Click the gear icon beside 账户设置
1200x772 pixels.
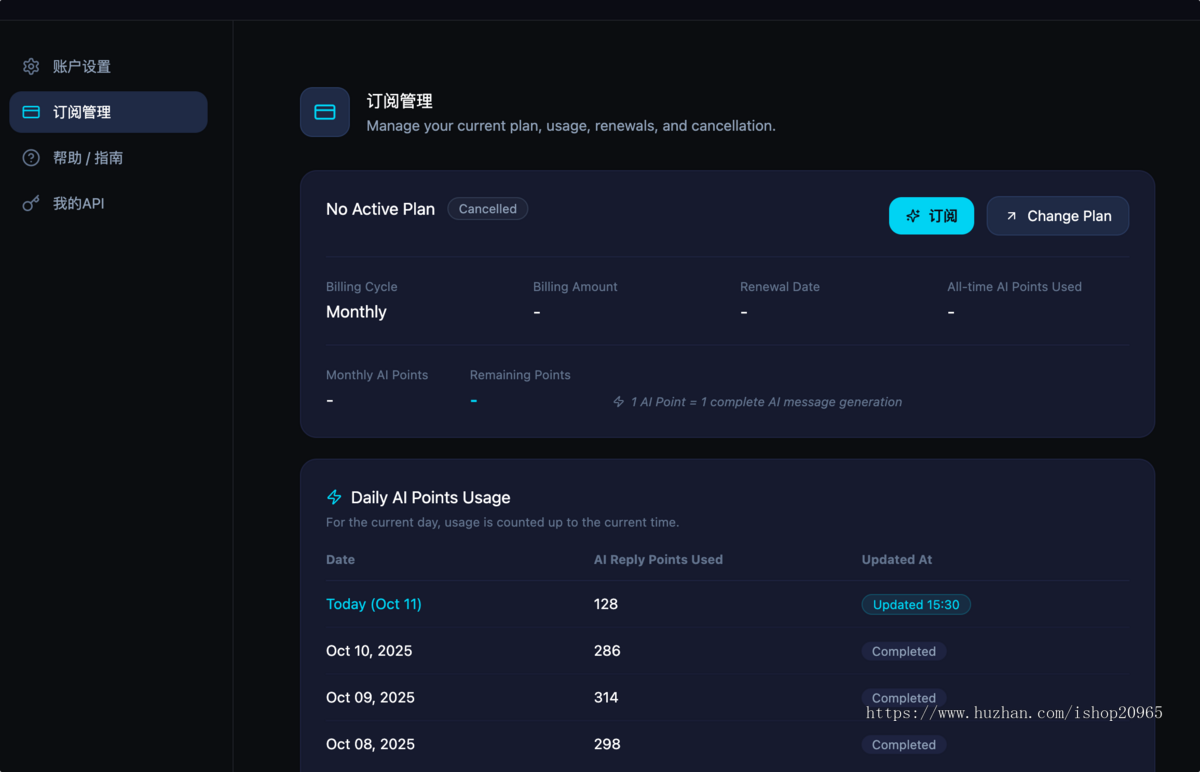[x=31, y=67]
